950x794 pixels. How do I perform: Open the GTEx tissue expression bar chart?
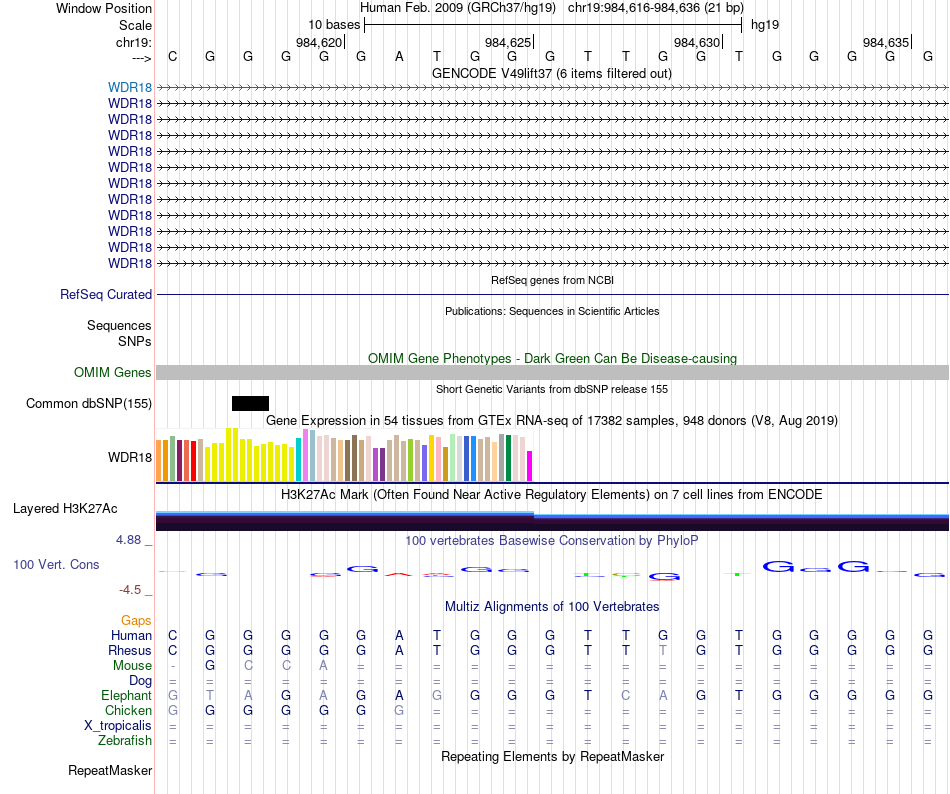point(344,454)
